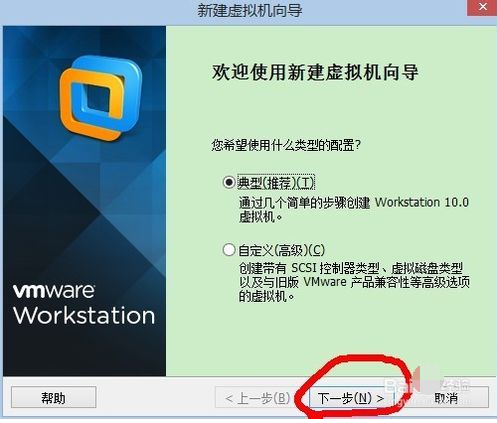Click the vmware Workstation branding text
Image resolution: width=497 pixels, height=423 pixels.
[x=84, y=304]
